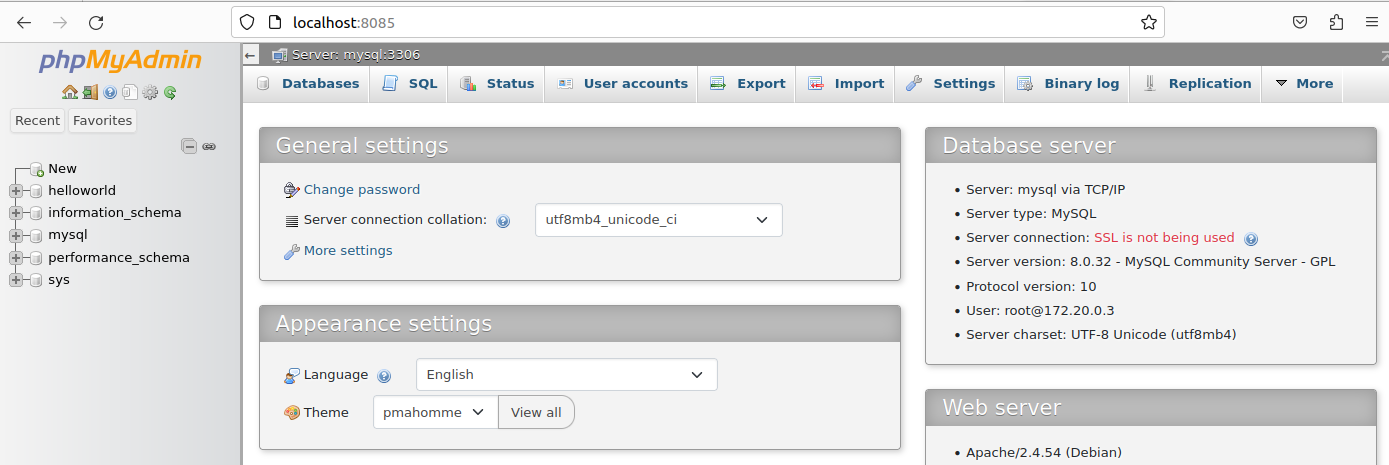This screenshot has height=465, width=1389.
Task: Select the performance_schema database name
Action: coord(119,258)
